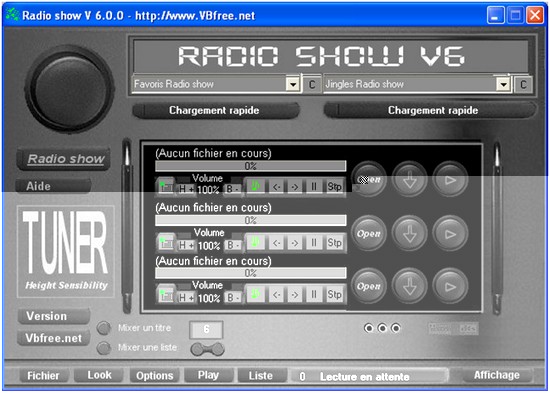Click the mix value field showing 6
The image size is (550, 393).
[206, 329]
